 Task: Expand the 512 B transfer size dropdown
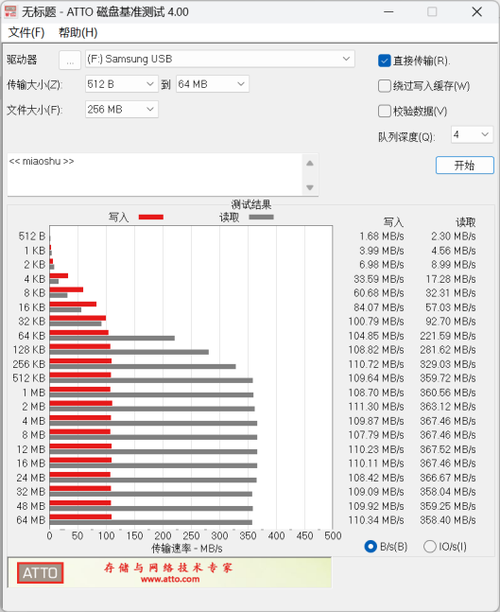click(x=121, y=84)
